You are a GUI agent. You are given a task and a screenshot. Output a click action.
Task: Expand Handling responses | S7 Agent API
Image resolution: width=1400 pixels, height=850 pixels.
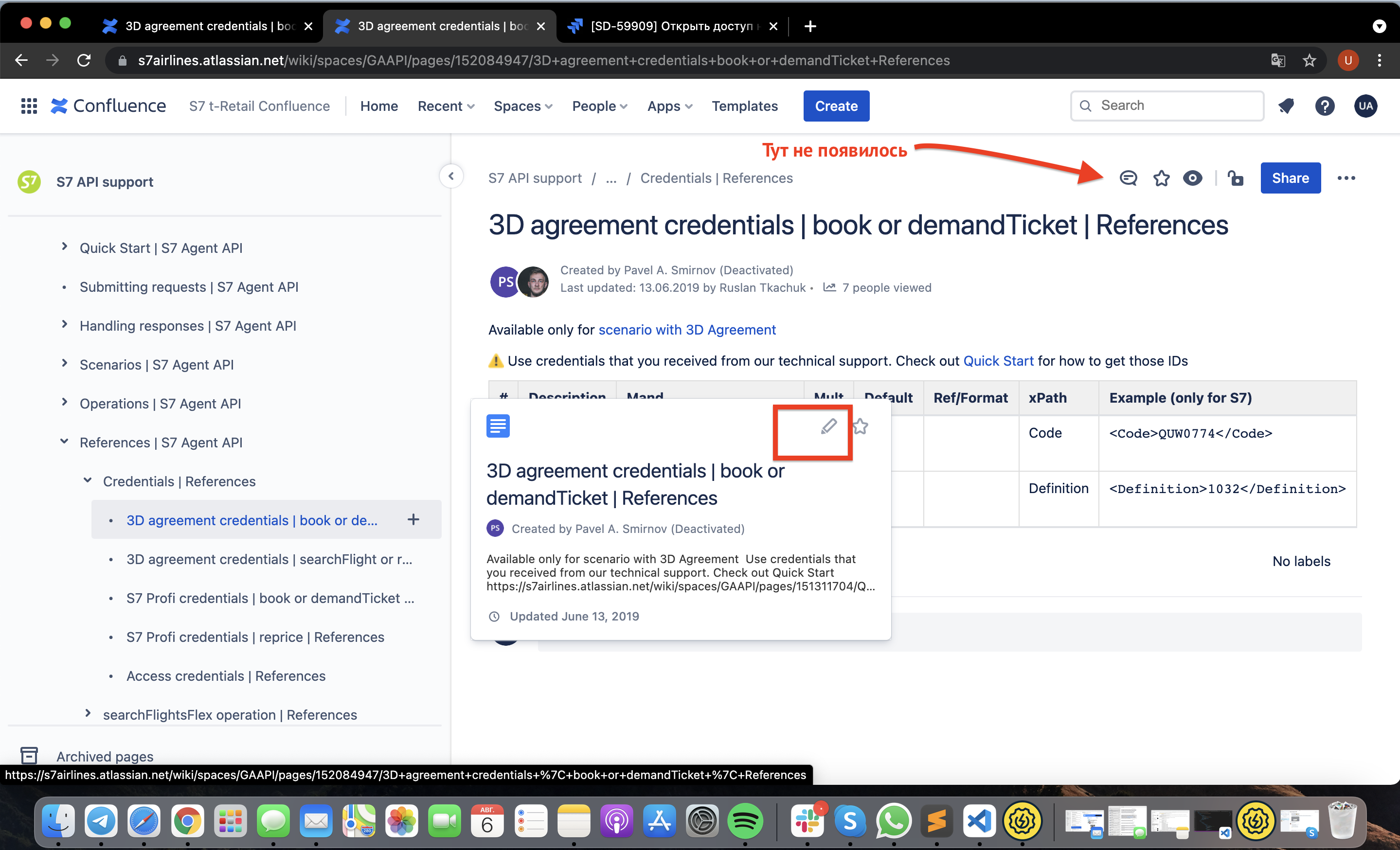click(x=64, y=325)
